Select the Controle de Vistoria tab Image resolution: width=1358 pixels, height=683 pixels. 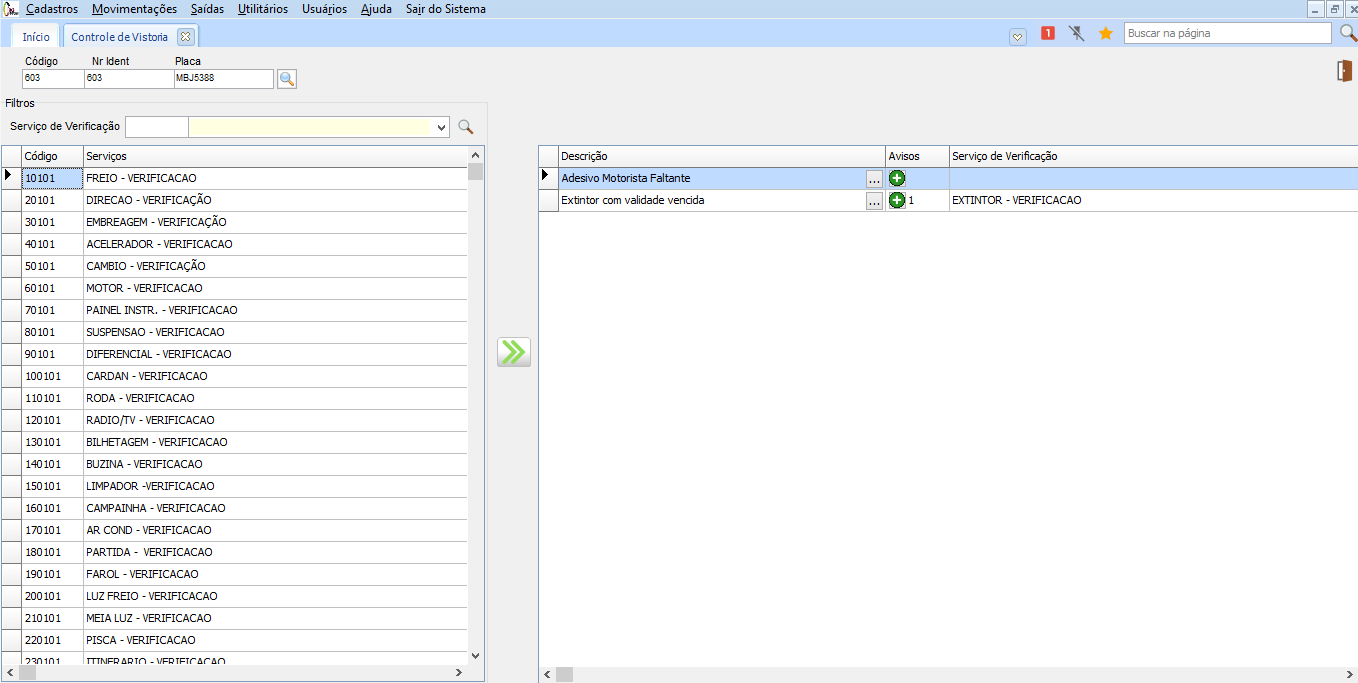click(x=120, y=36)
